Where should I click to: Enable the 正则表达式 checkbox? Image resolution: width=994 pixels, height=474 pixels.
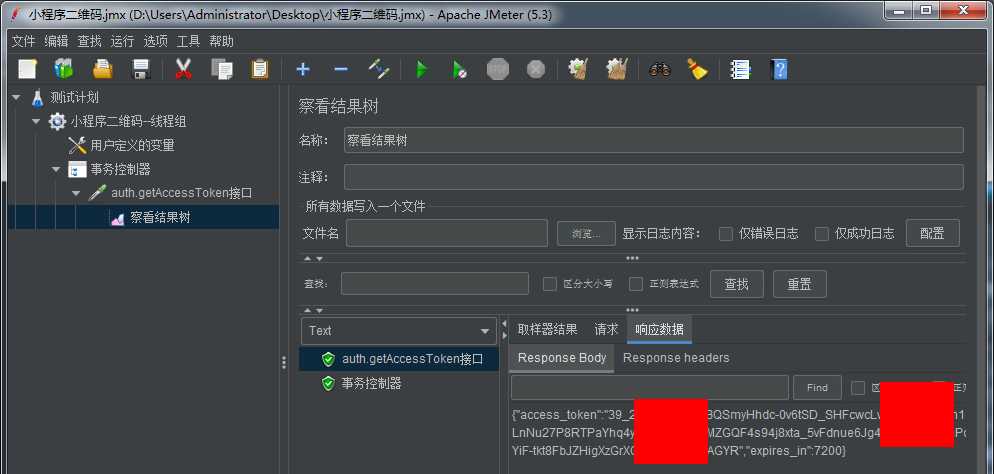tap(636, 284)
